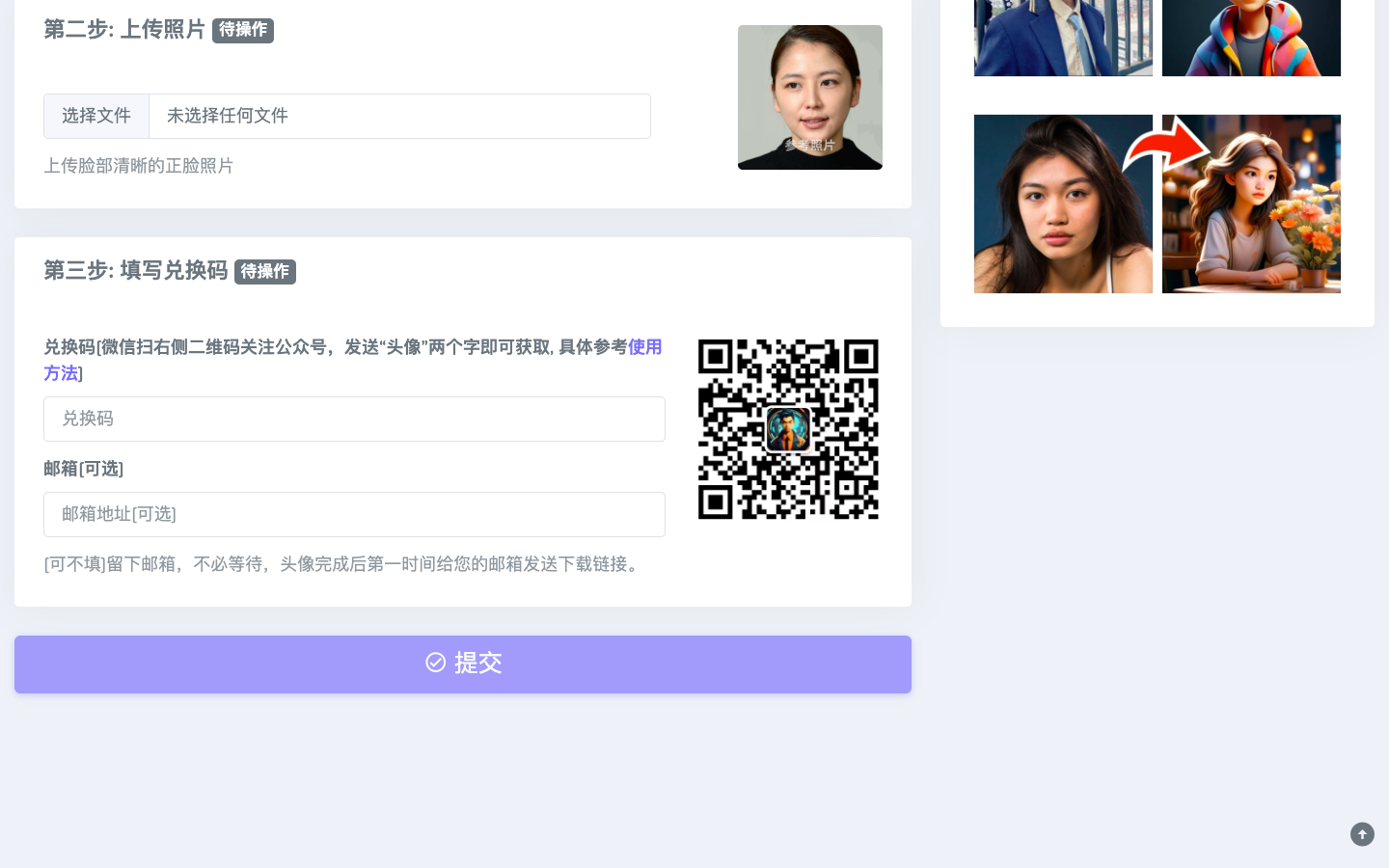
Task: Submit the form with 提交 button
Action: tap(463, 664)
